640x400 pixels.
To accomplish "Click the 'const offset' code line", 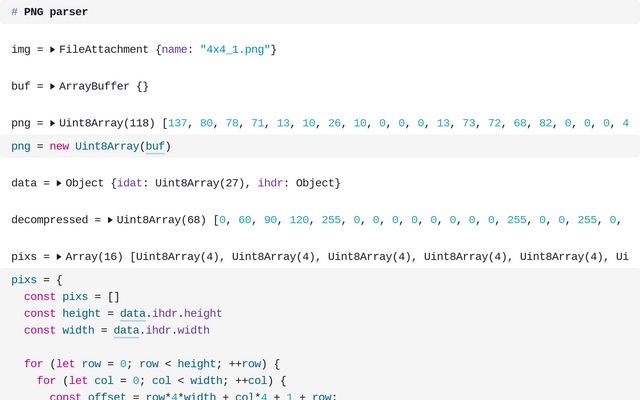I will 193,396.
